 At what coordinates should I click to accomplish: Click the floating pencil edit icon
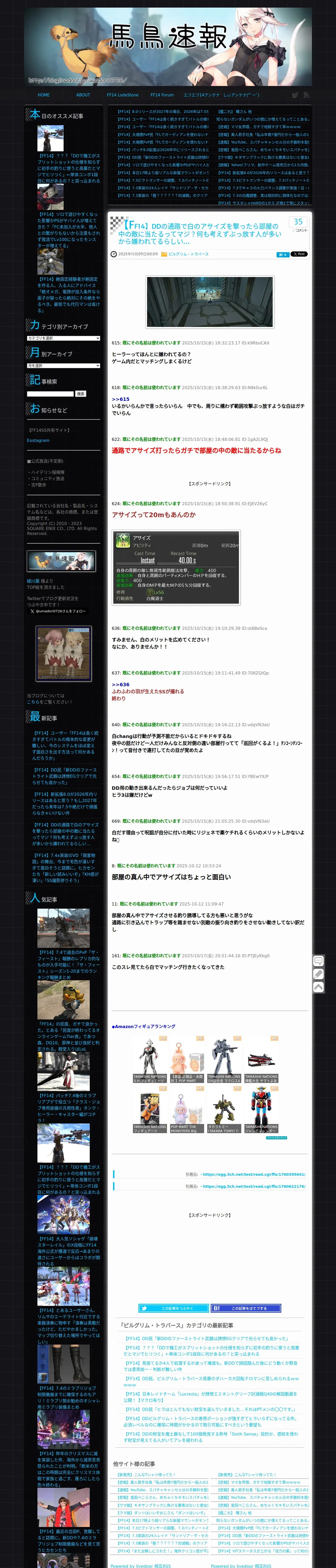coord(318,974)
